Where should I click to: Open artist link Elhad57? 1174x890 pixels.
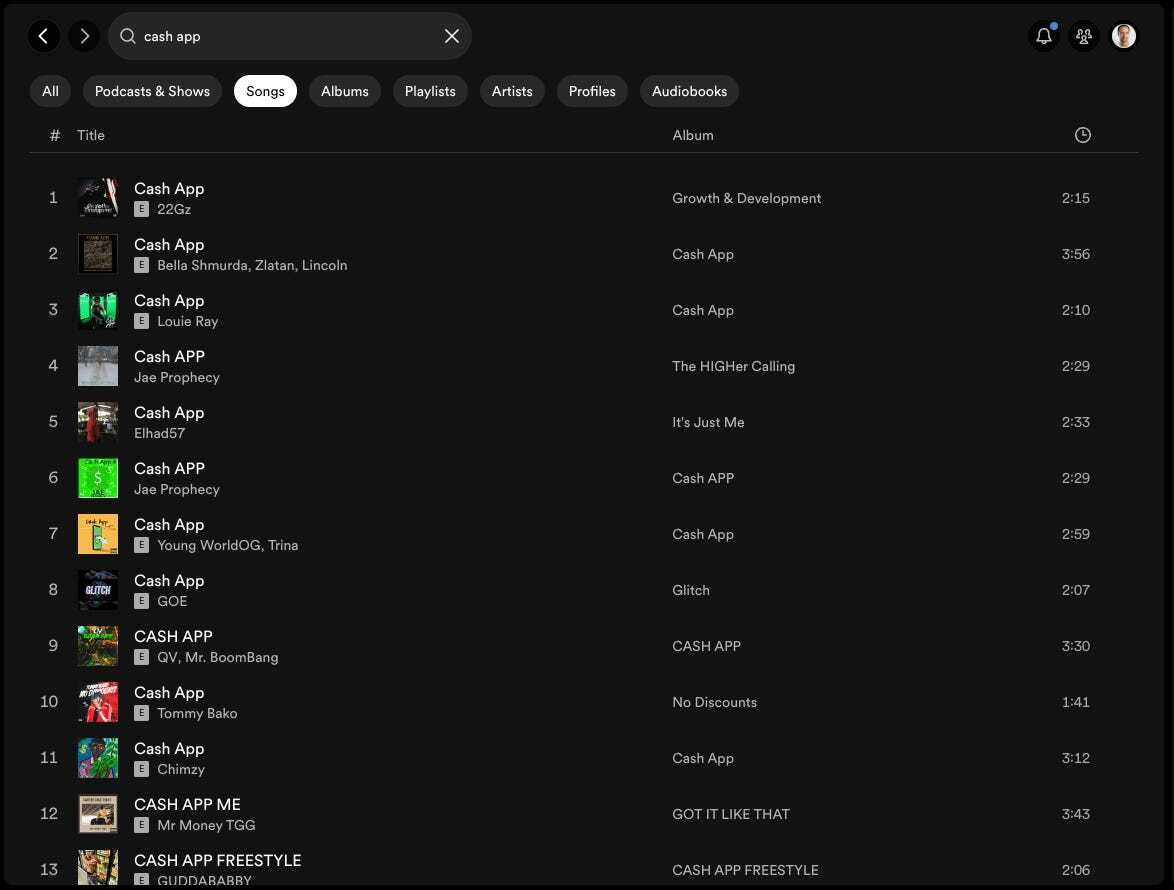[159, 433]
